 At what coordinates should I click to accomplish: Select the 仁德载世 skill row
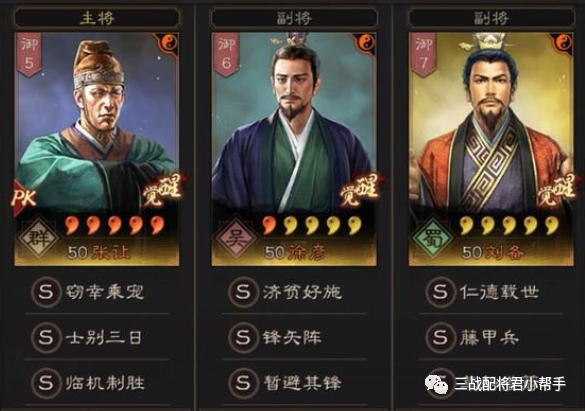click(491, 292)
